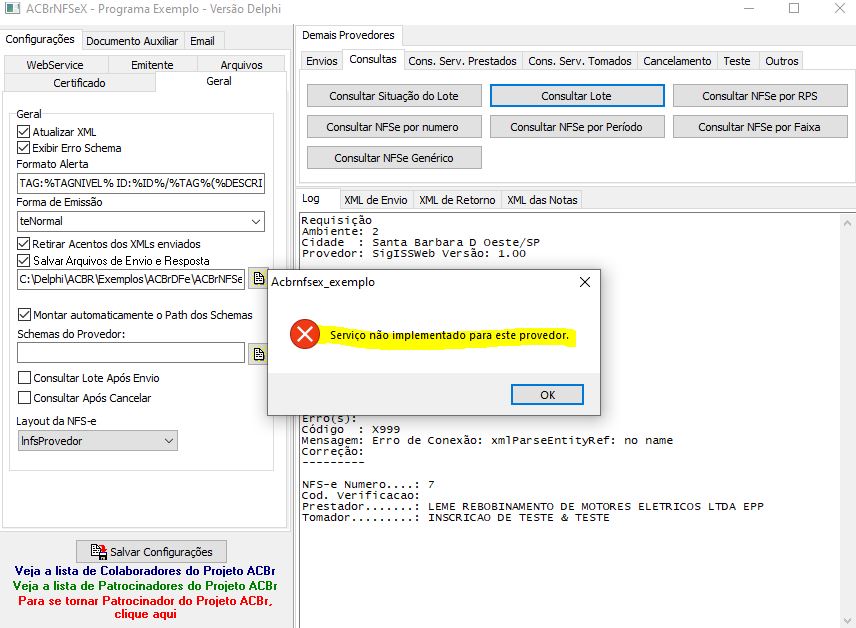Click Consultar NFSe por Faixa button
This screenshot has height=628, width=856.
coord(760,127)
